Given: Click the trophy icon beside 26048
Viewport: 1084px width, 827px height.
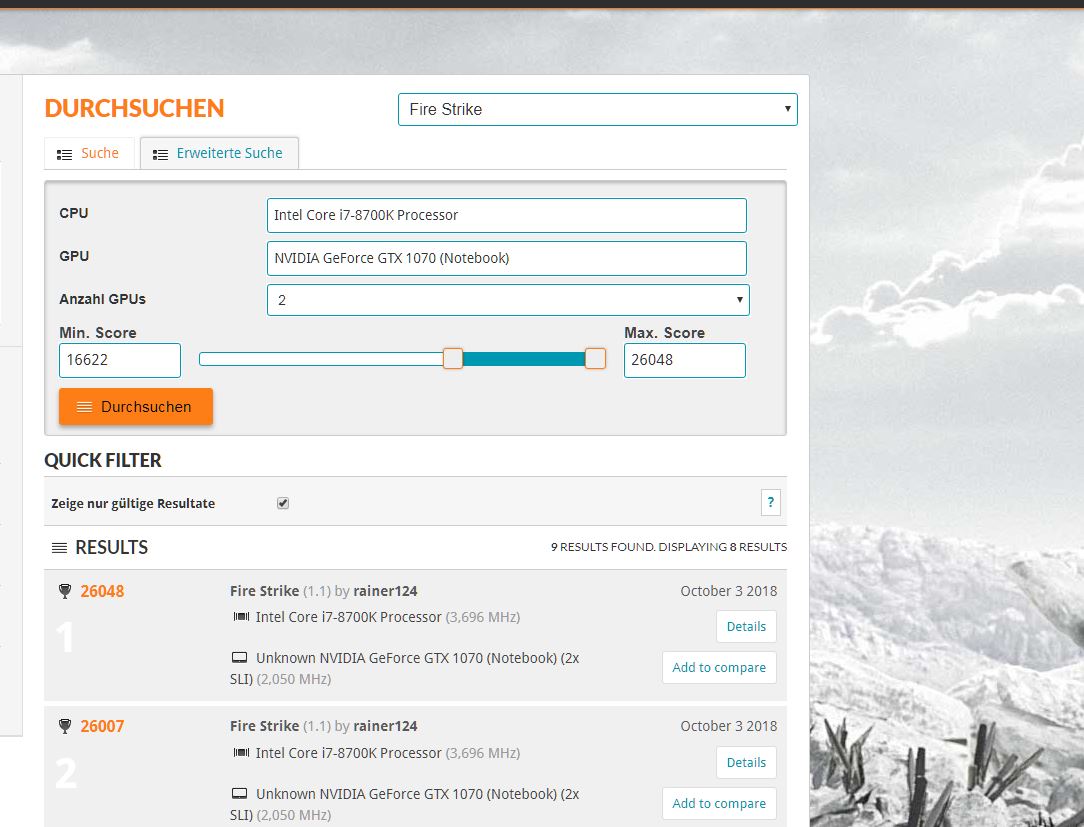Looking at the screenshot, I should tap(65, 591).
